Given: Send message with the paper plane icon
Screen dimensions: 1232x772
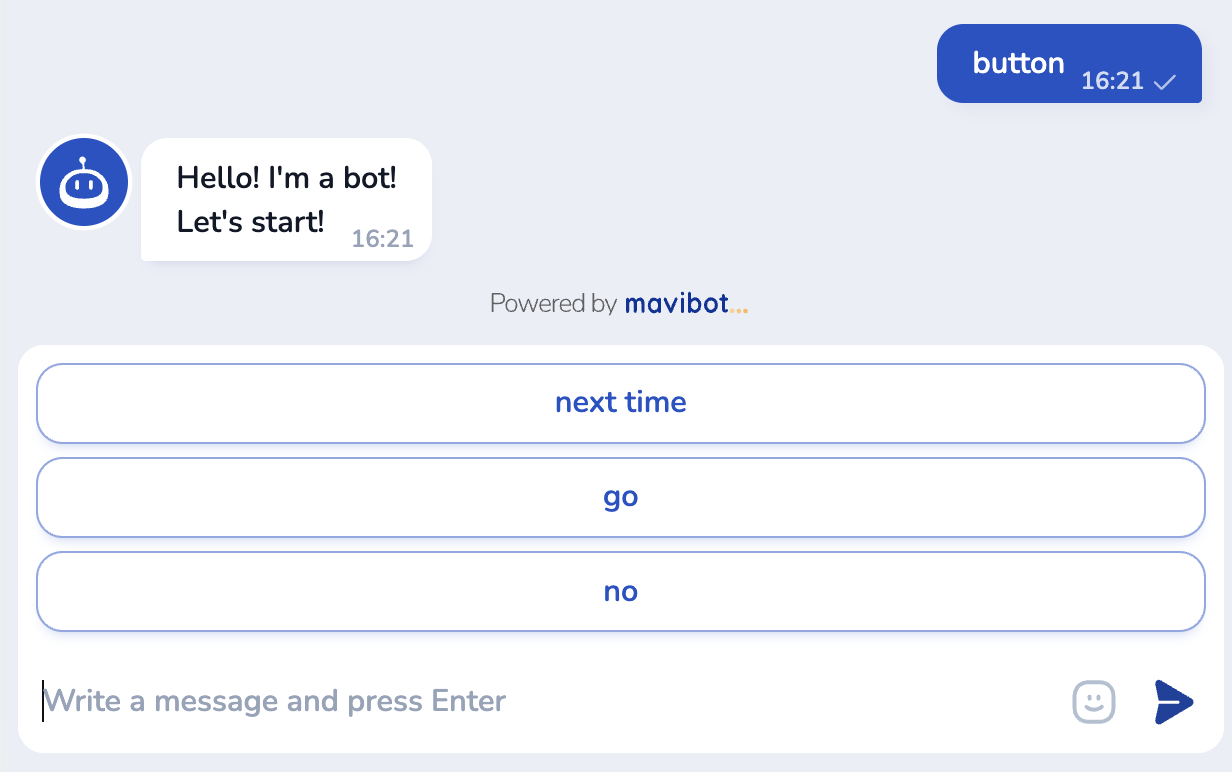Looking at the screenshot, I should point(1173,701).
